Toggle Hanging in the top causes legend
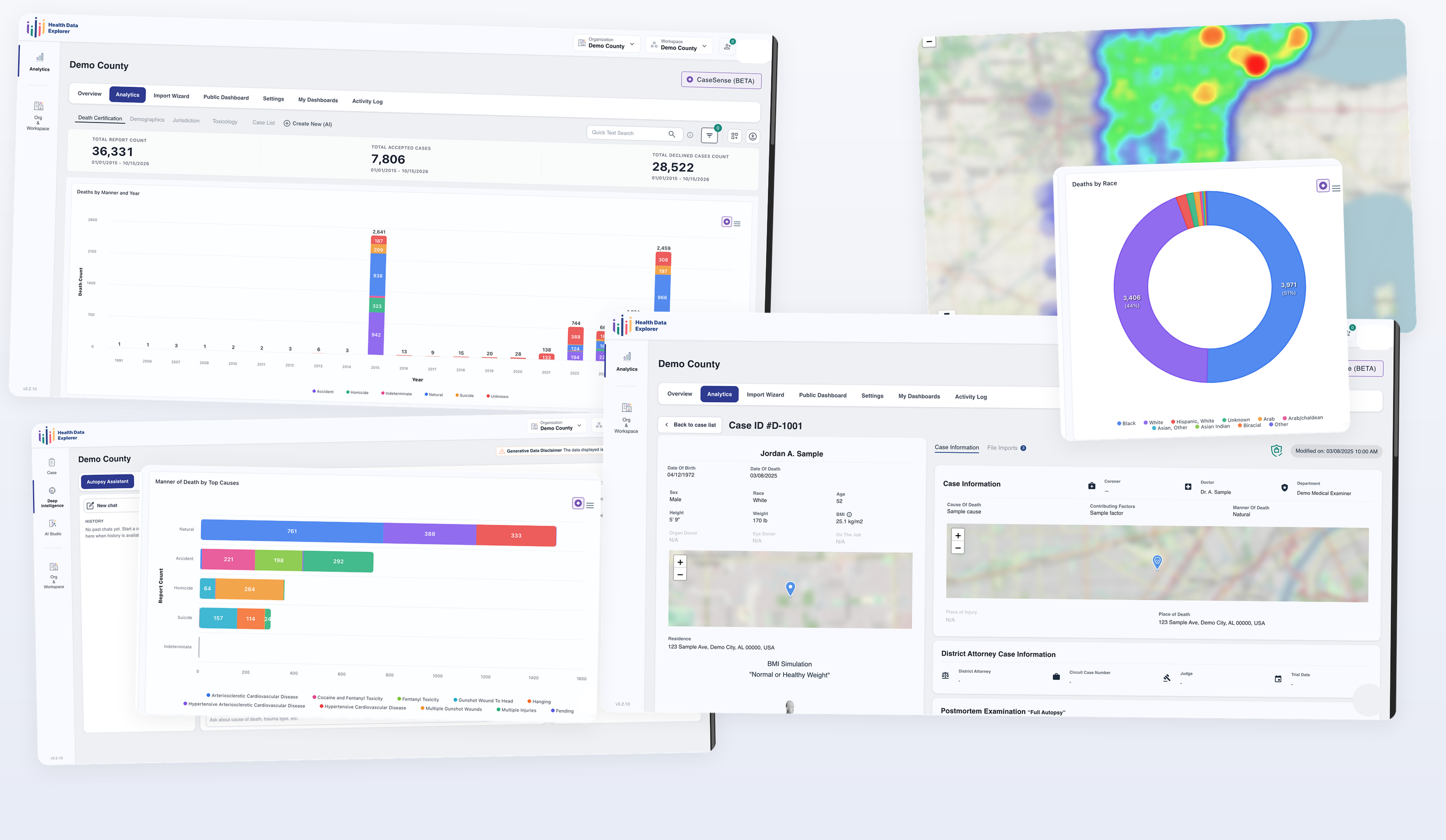The width and height of the screenshot is (1446, 840). tap(539, 701)
